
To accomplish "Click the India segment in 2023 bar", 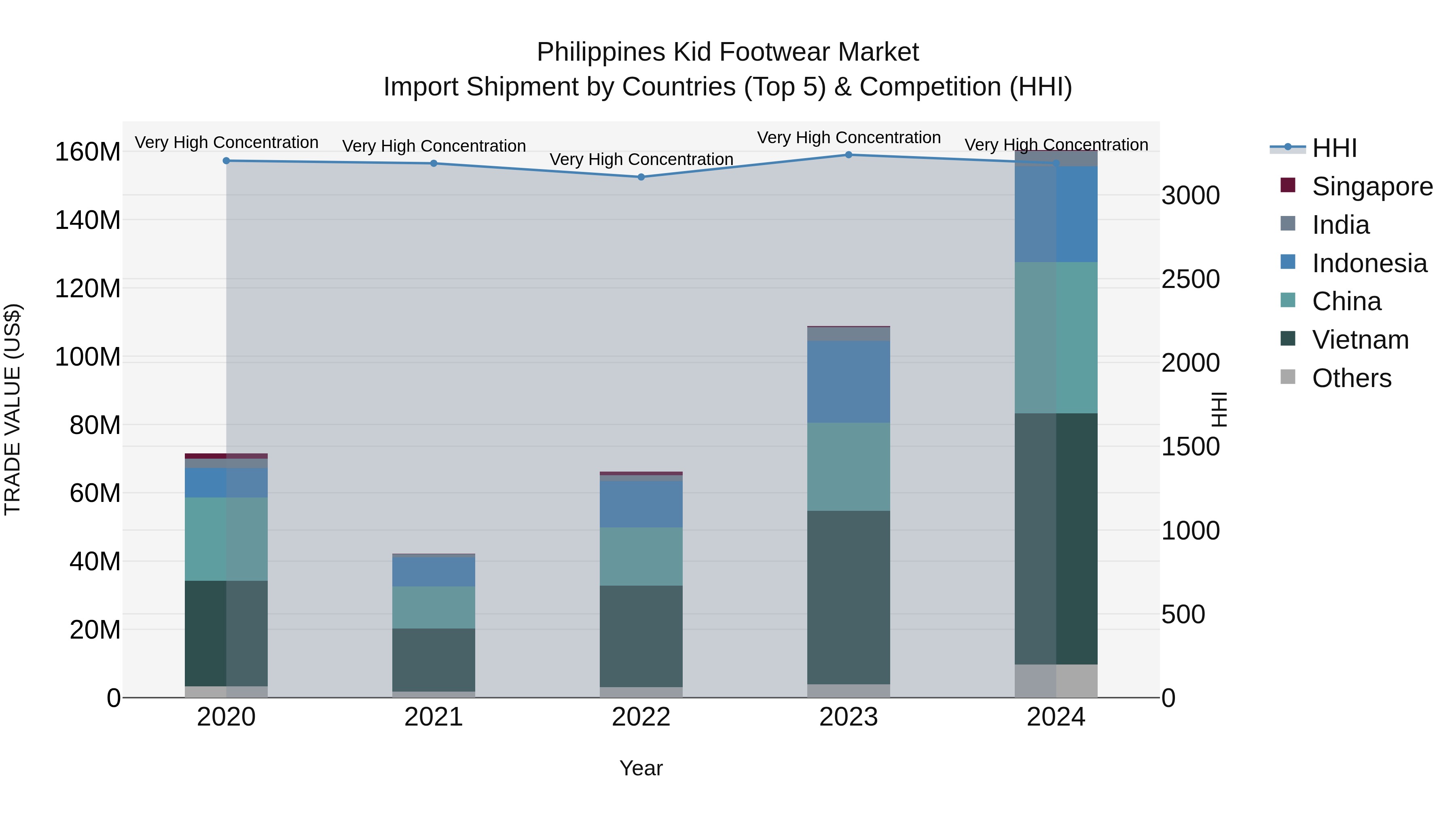I will point(849,334).
